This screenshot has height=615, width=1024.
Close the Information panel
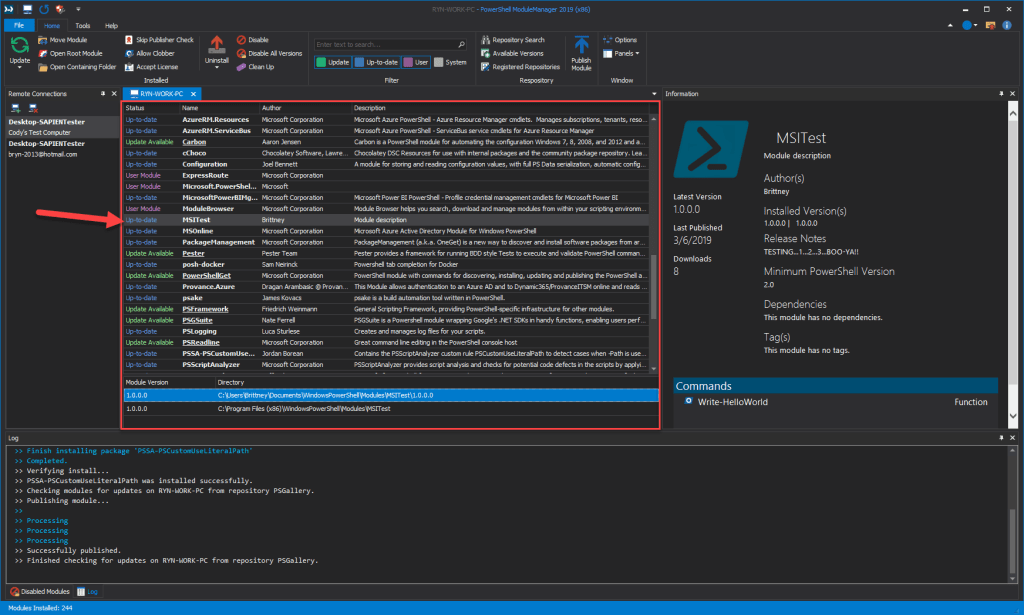pos(1013,94)
